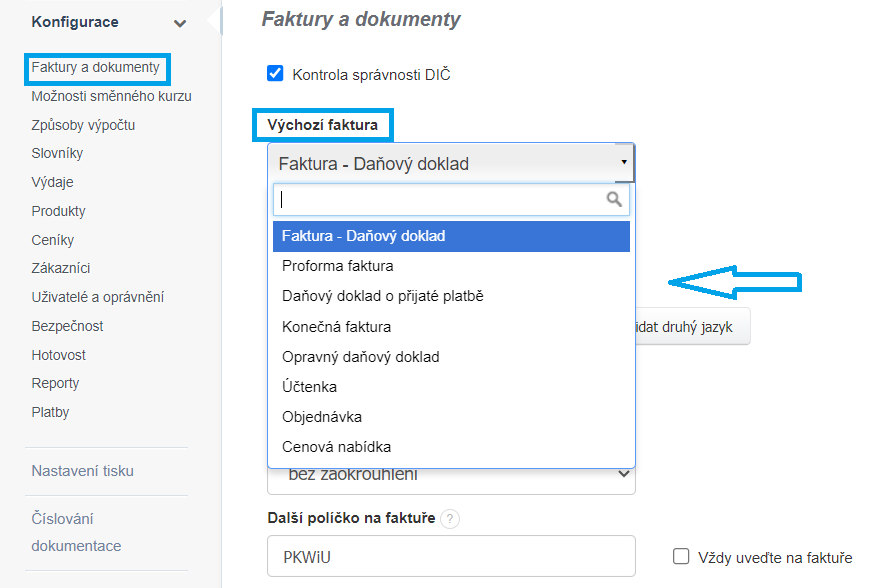
Task: Choose Konečná faktura option
Action: [337, 327]
